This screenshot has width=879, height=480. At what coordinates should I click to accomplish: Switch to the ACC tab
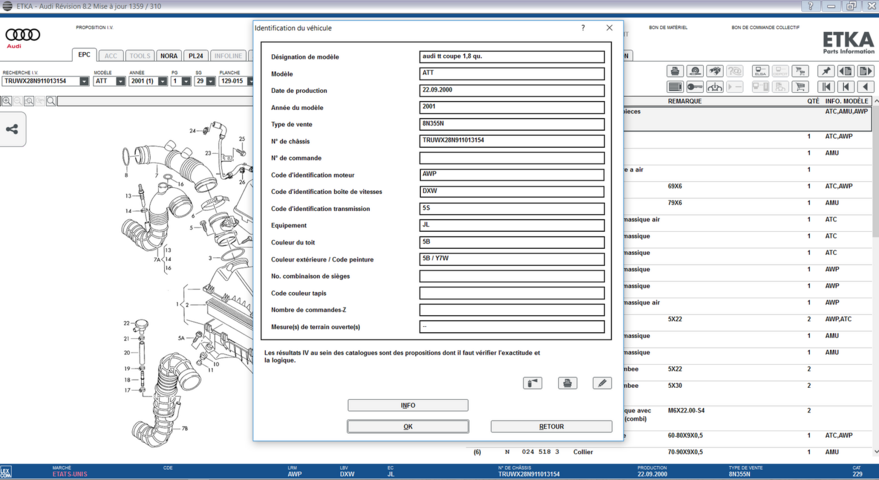point(111,56)
